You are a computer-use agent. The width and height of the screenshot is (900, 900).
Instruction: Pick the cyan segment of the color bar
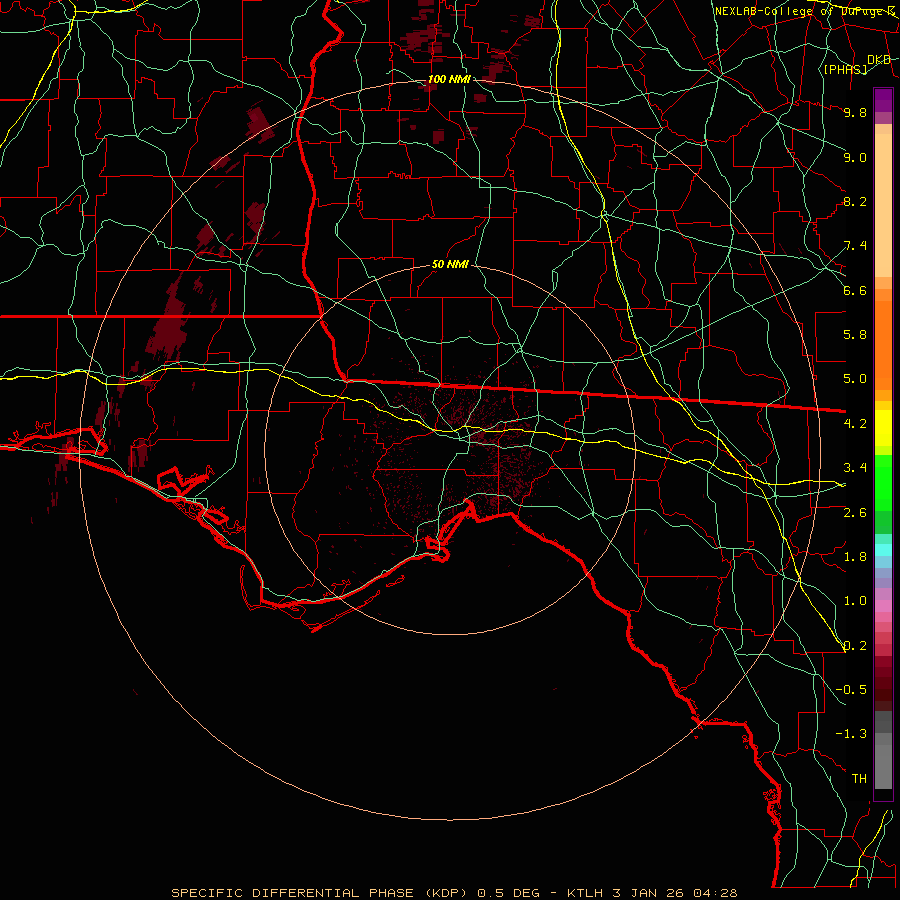[x=883, y=550]
